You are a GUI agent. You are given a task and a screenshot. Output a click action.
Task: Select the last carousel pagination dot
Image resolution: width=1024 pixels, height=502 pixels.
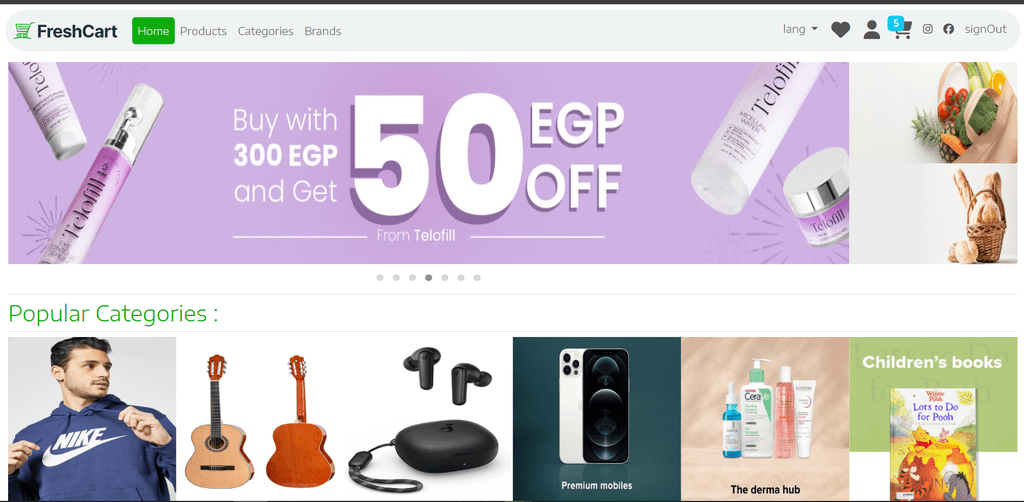pyautogui.click(x=477, y=277)
